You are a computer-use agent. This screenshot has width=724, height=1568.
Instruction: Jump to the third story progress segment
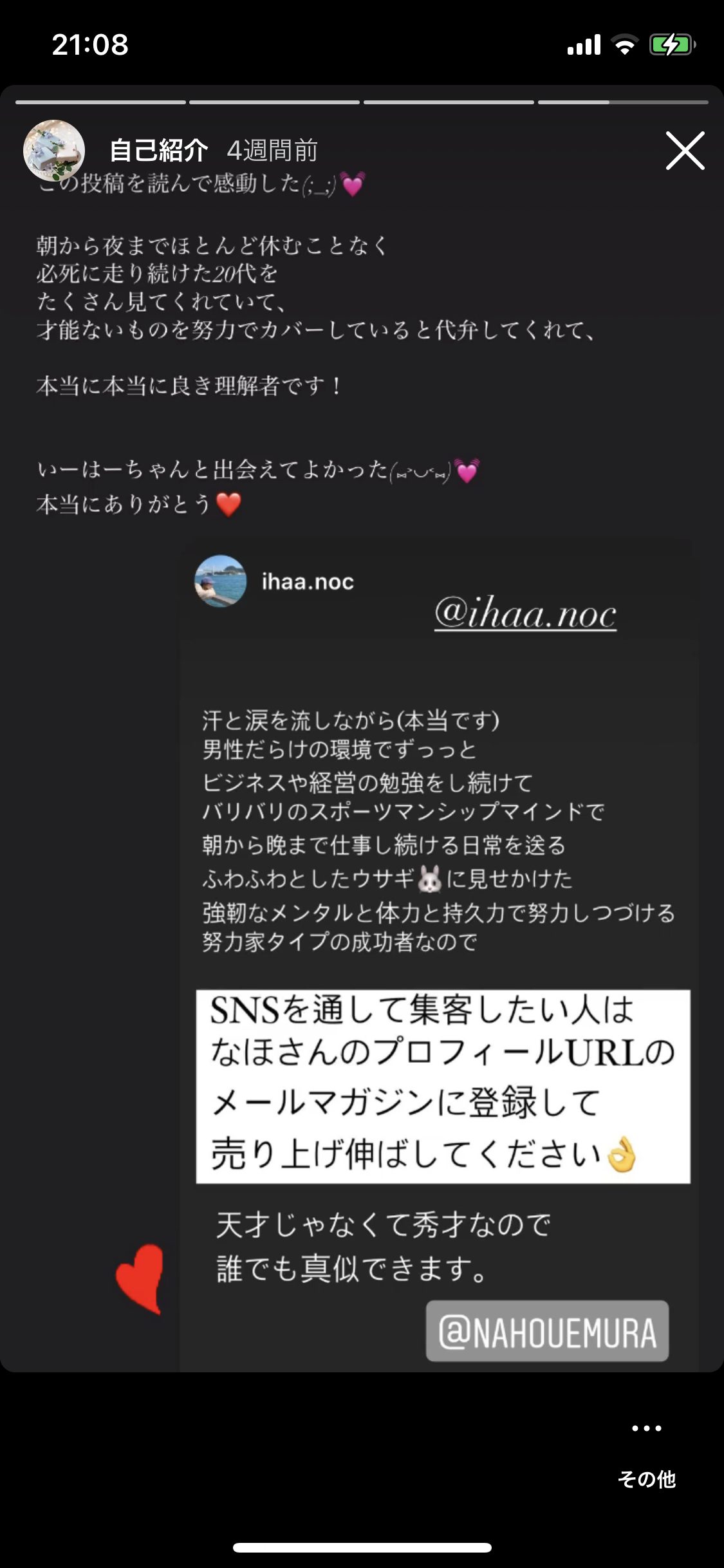[x=449, y=102]
